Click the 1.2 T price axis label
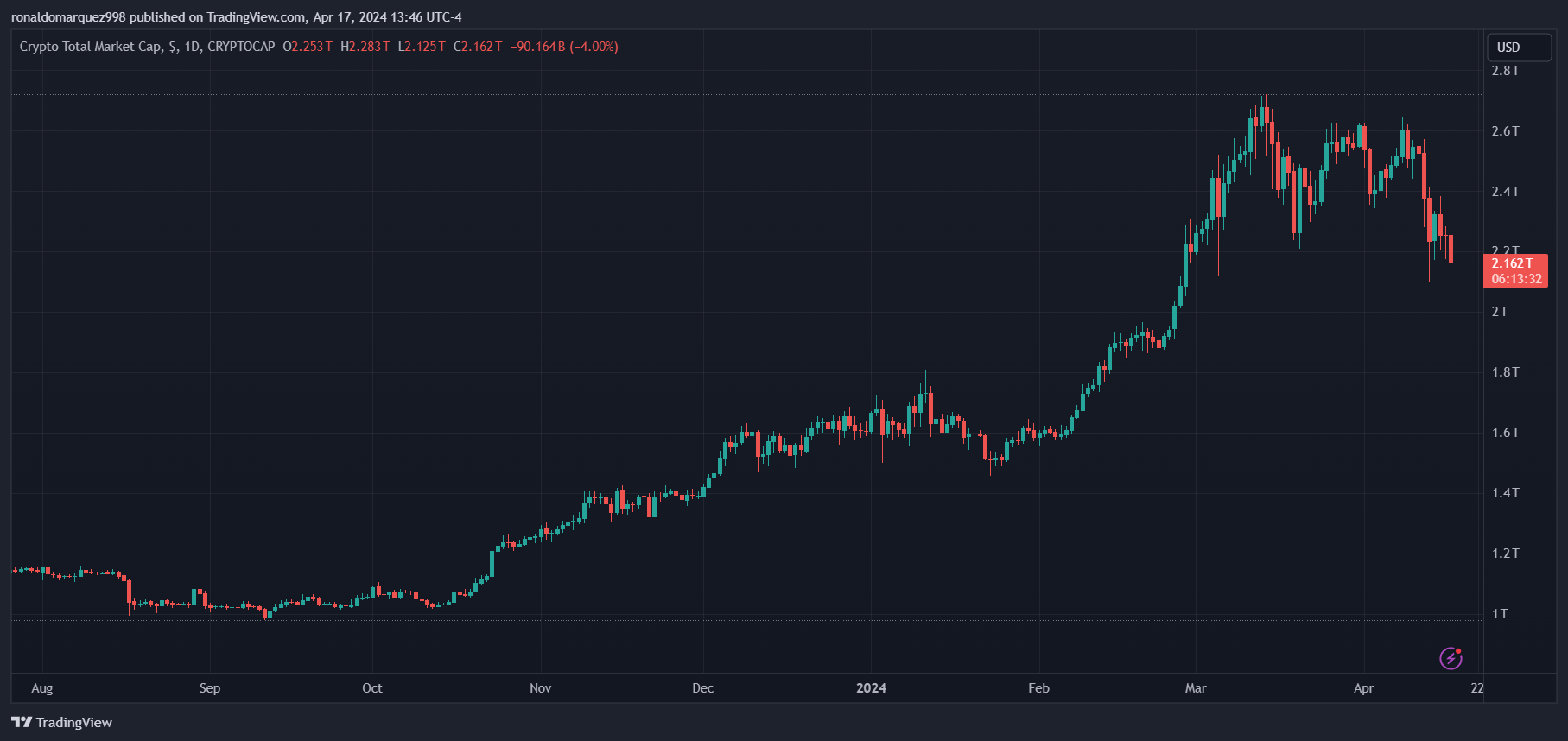1568x741 pixels. click(1505, 554)
